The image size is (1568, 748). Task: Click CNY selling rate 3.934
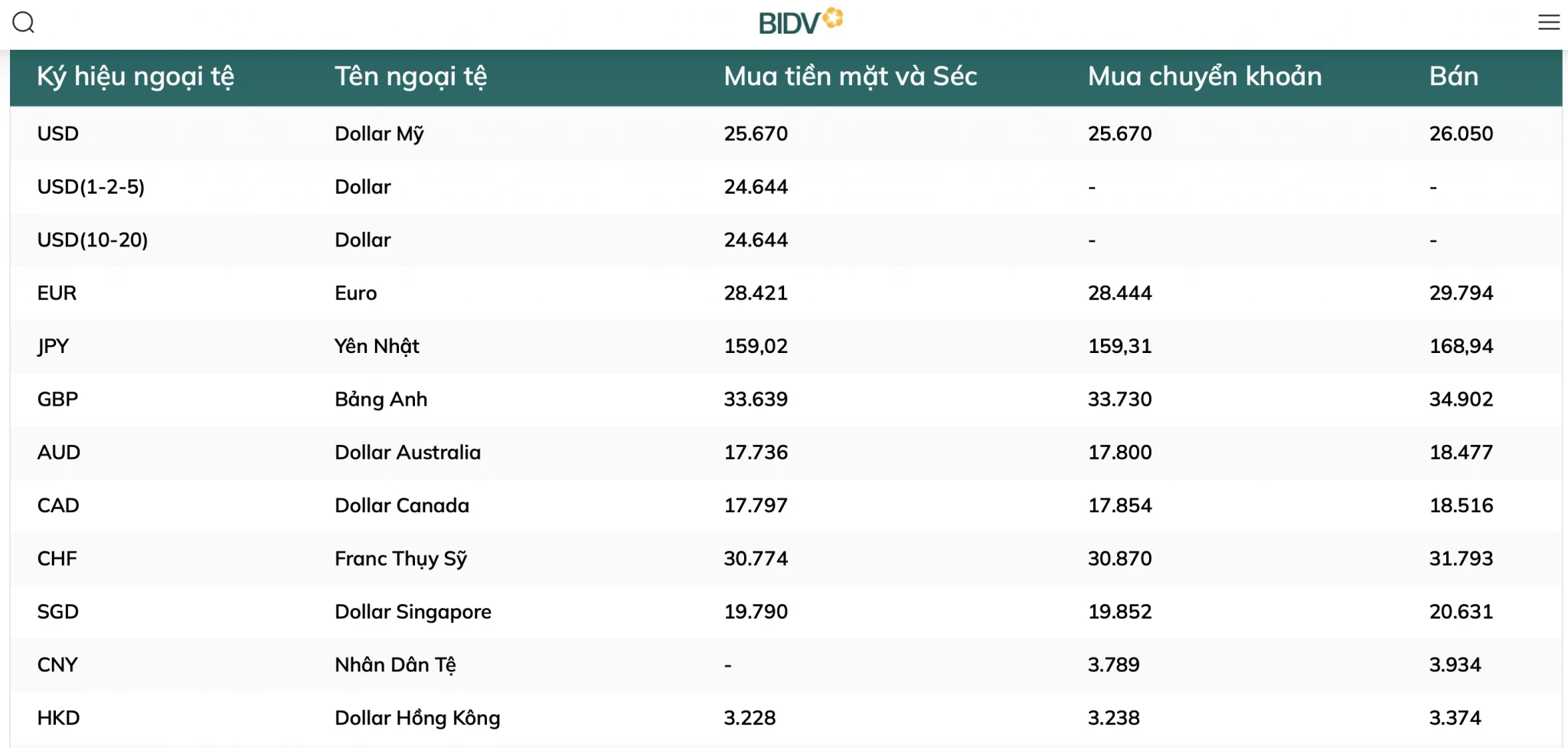coord(1455,665)
